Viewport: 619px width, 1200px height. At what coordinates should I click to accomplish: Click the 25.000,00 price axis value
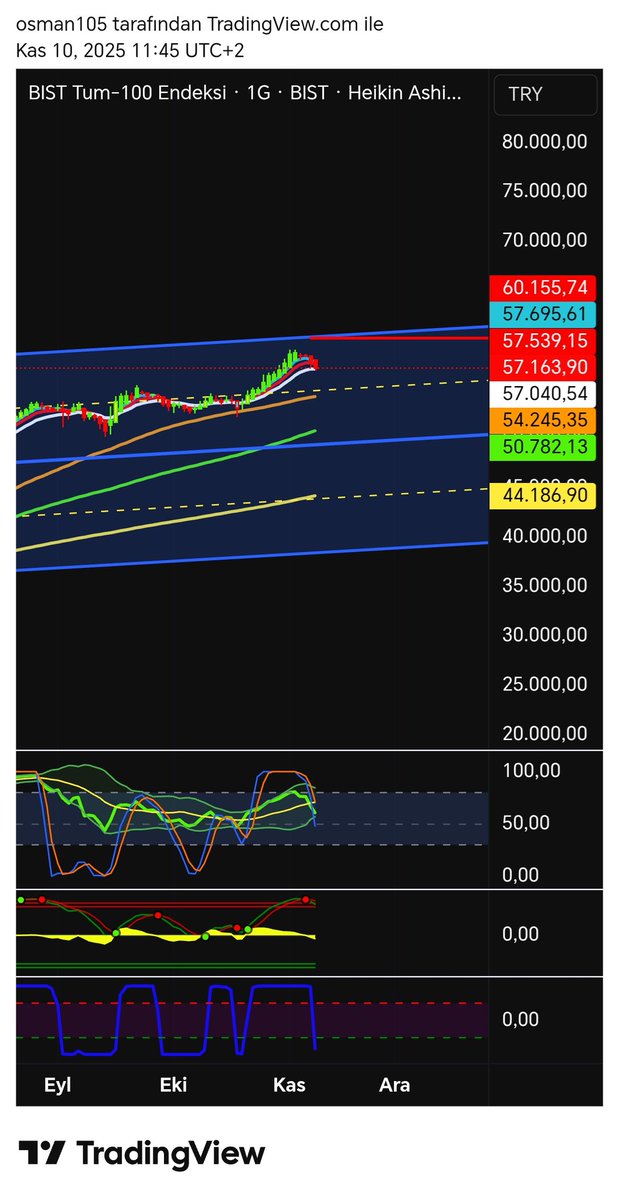(544, 684)
